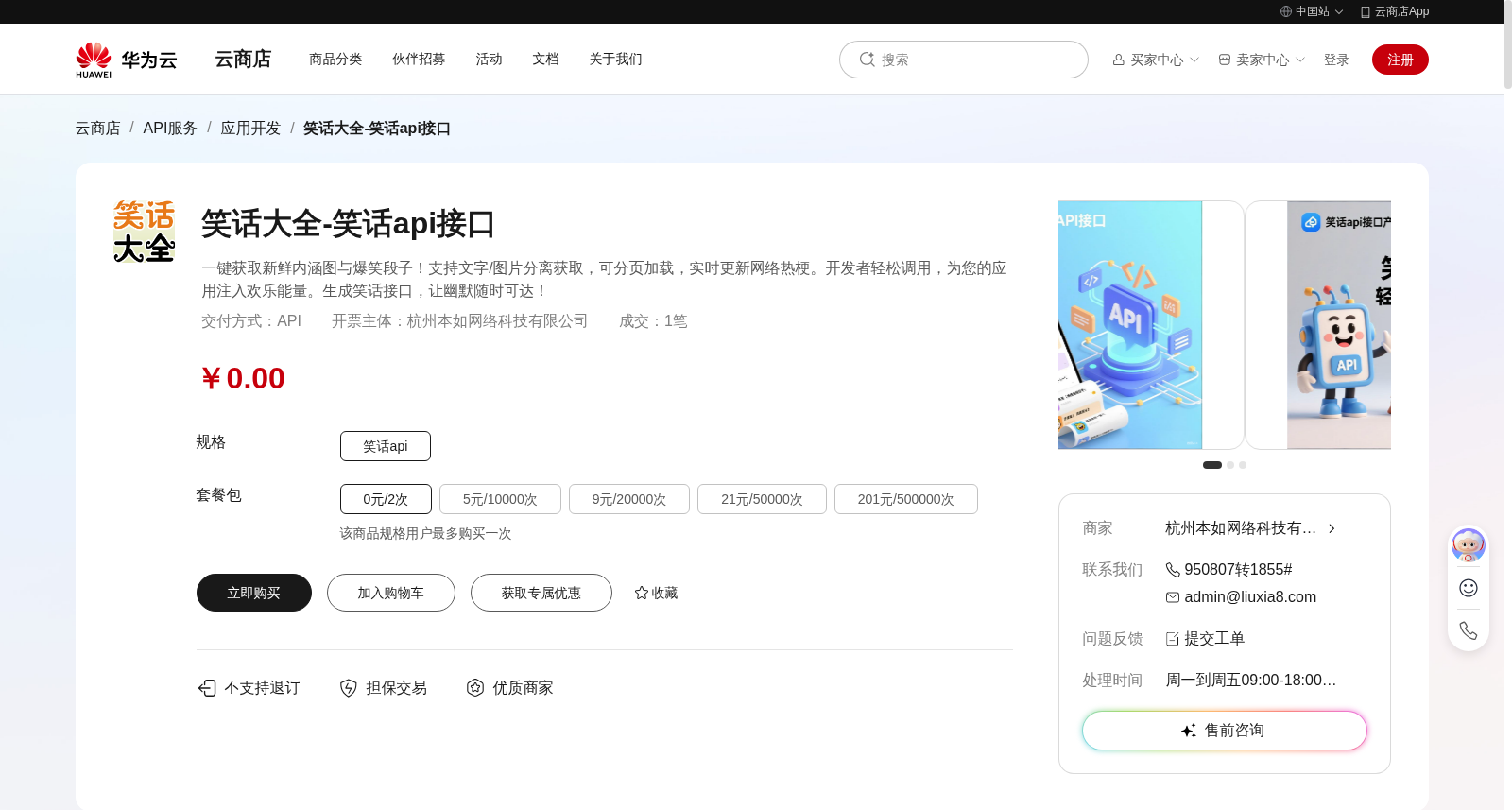Screen dimensions: 1512x810
Task: Expand the 卖家中心 dropdown arrow
Action: click(x=1300, y=60)
